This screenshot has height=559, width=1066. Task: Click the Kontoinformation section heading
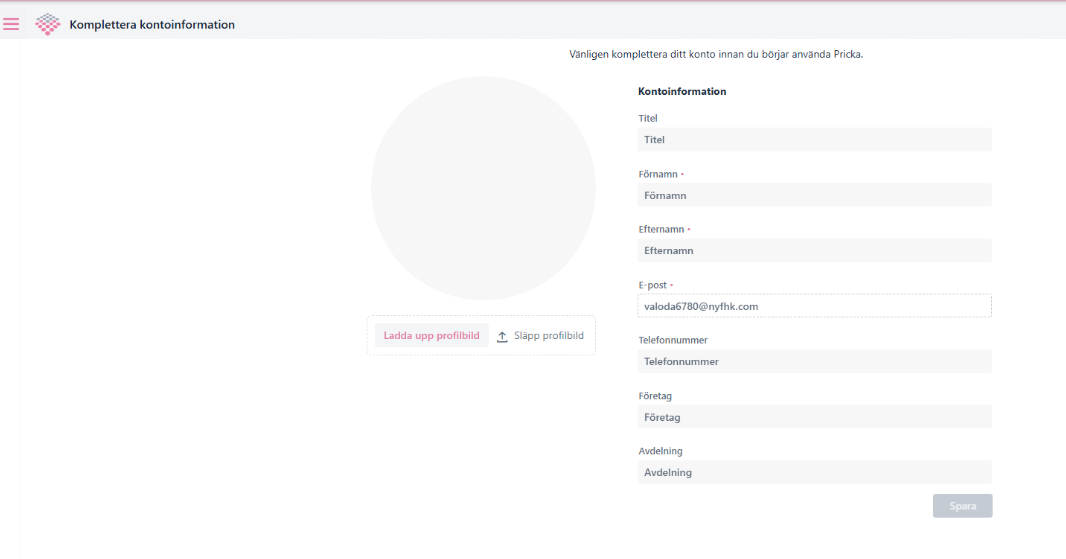[x=682, y=92]
